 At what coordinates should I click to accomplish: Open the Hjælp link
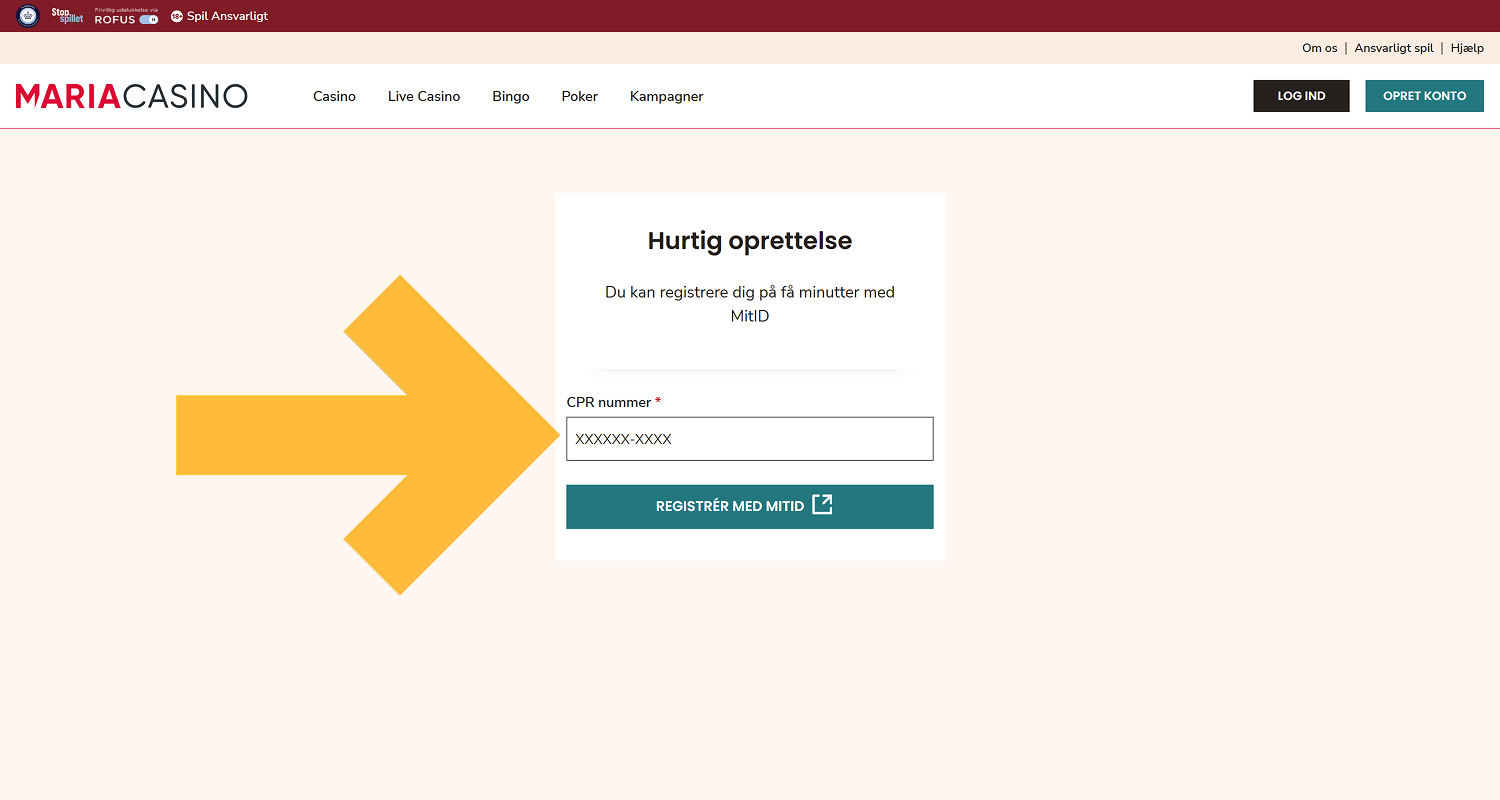tap(1467, 48)
